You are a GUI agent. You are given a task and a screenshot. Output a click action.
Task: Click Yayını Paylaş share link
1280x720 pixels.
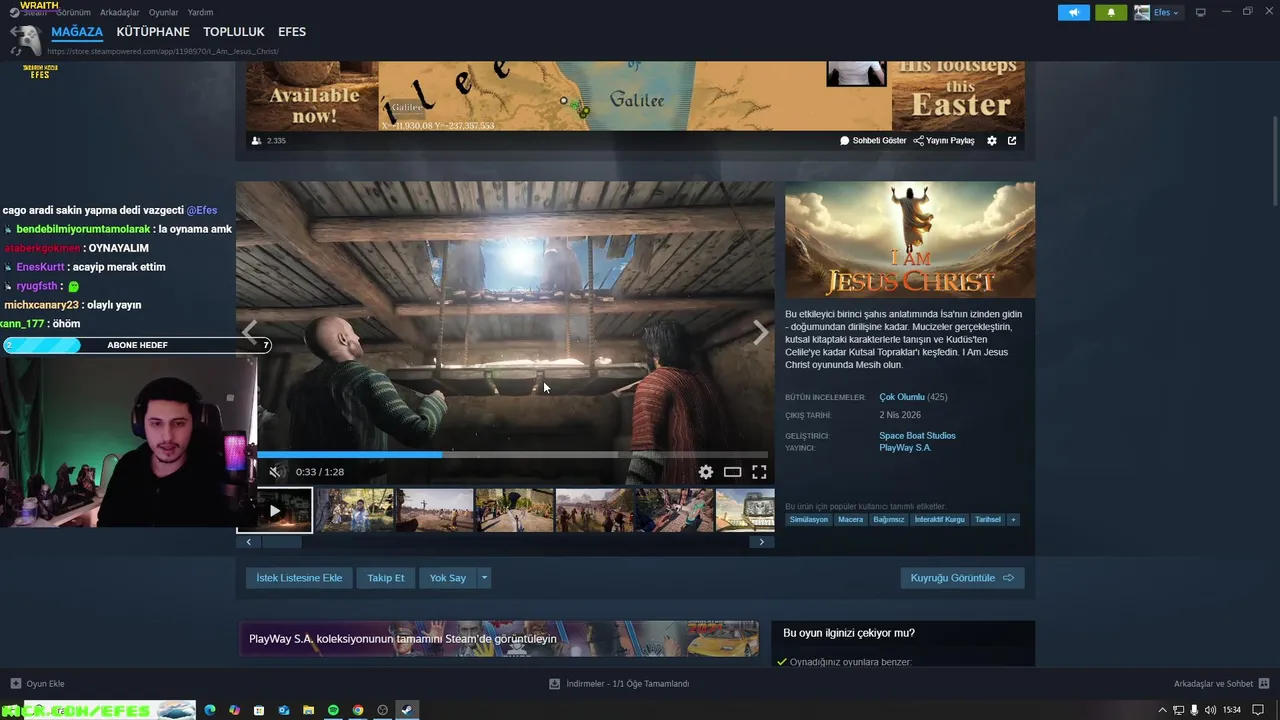point(944,141)
